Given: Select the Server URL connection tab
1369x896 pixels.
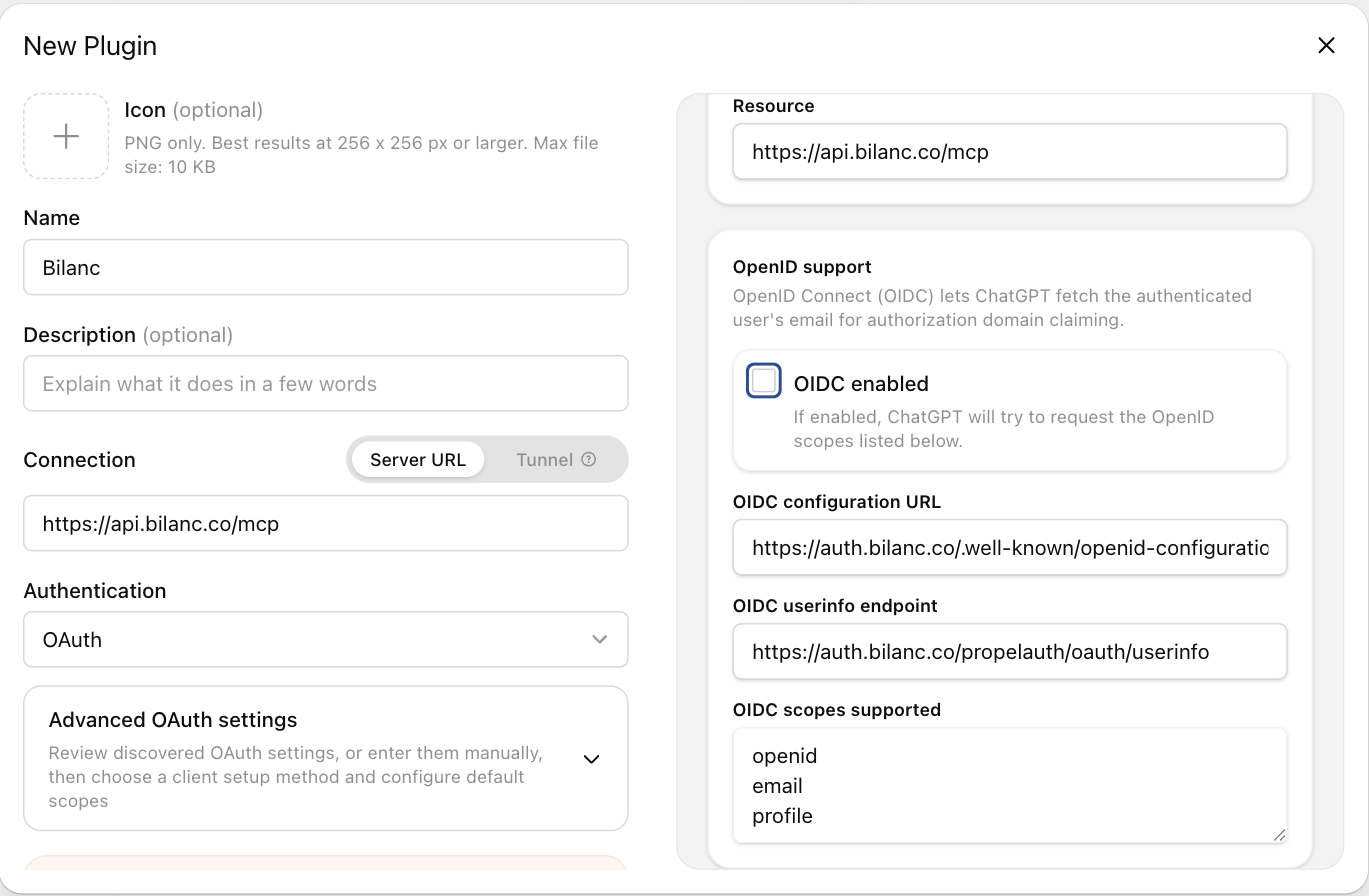Looking at the screenshot, I should (x=418, y=460).
